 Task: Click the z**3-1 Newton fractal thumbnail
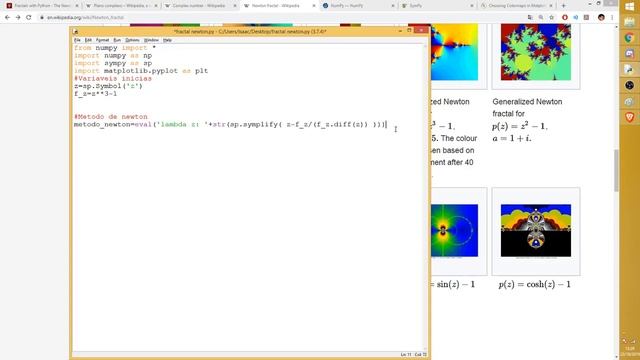[x=454, y=52]
